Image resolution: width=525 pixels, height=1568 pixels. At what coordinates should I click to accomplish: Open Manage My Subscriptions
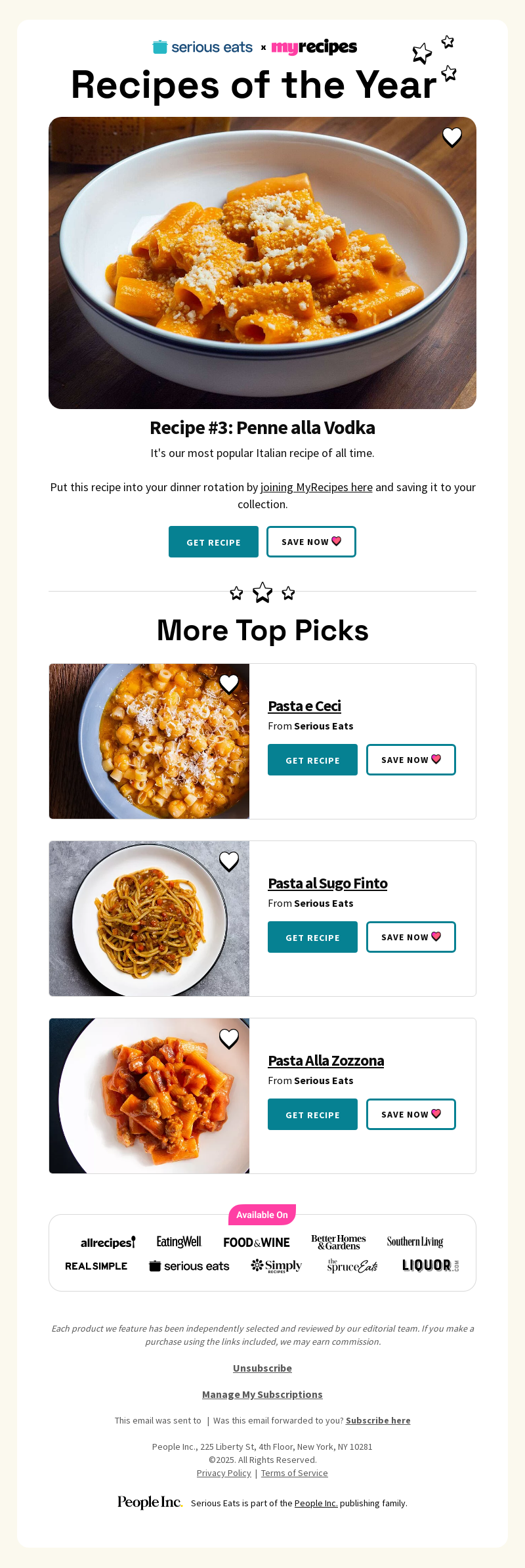pos(262,1394)
